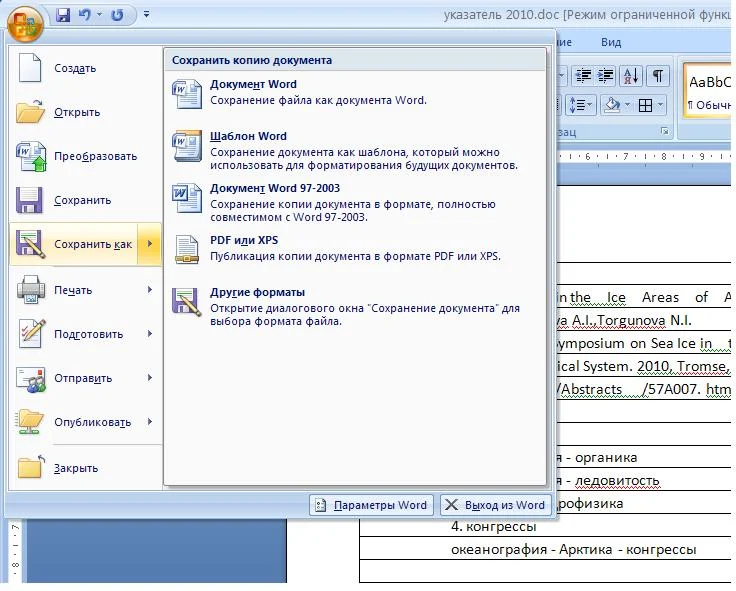Click the 'ледовитость' text in document
The width and height of the screenshot is (736, 591).
[x=617, y=481]
